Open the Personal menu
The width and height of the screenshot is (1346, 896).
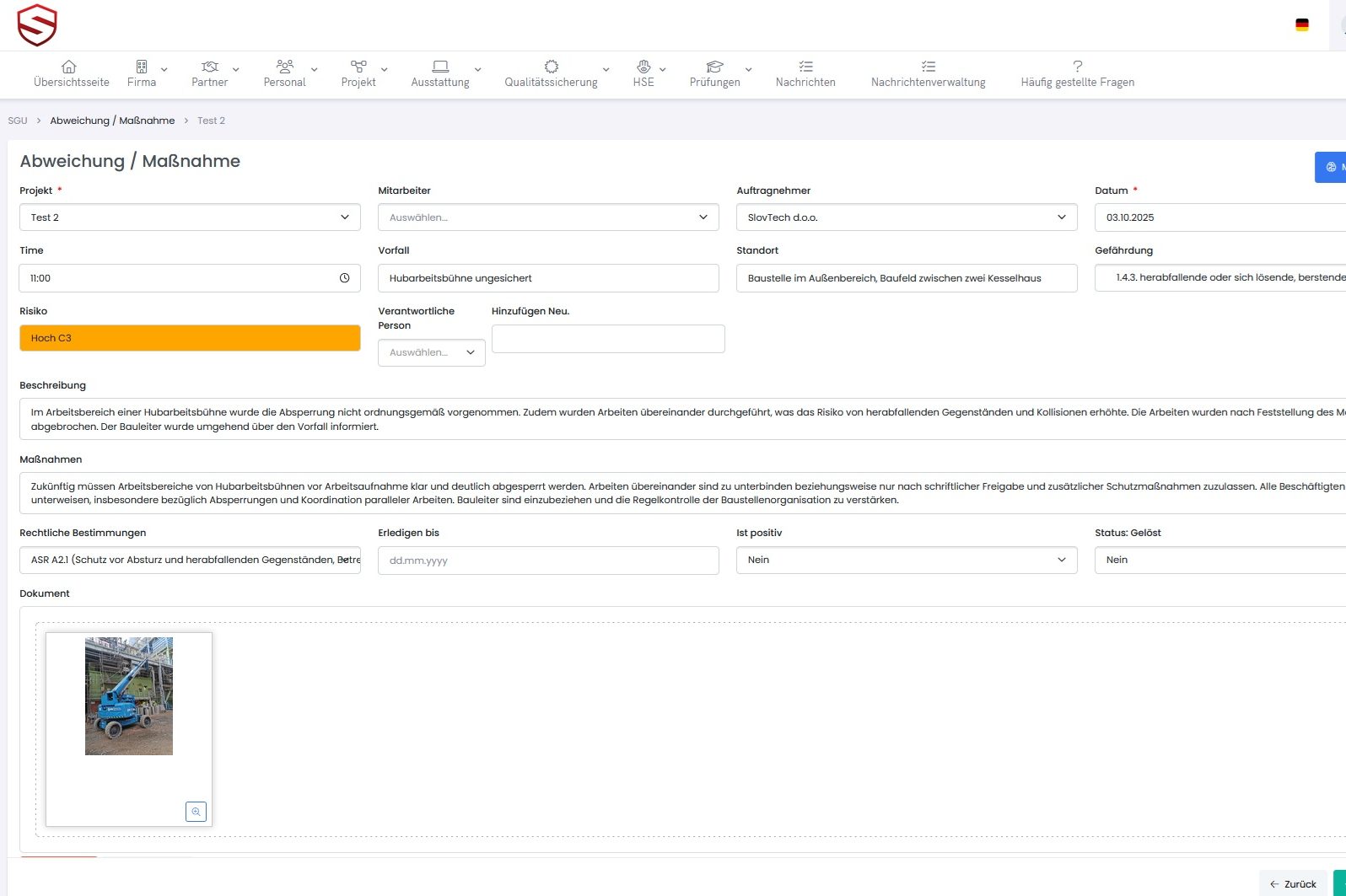(285, 73)
